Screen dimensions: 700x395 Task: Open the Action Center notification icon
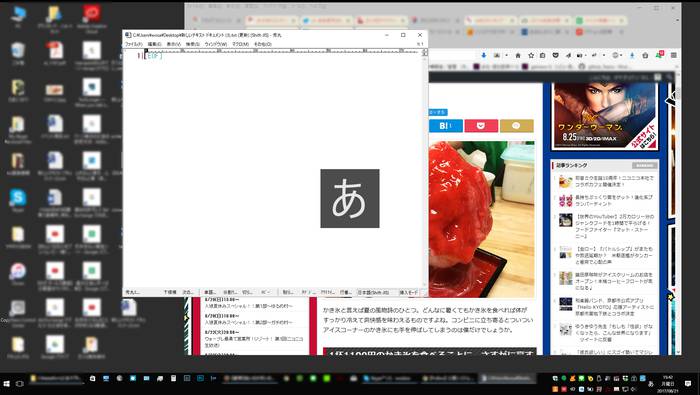[x=688, y=384]
